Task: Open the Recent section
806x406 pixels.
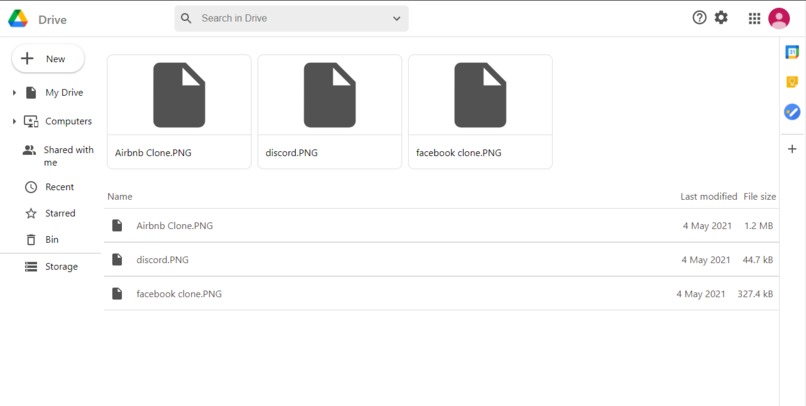Action: pos(60,187)
